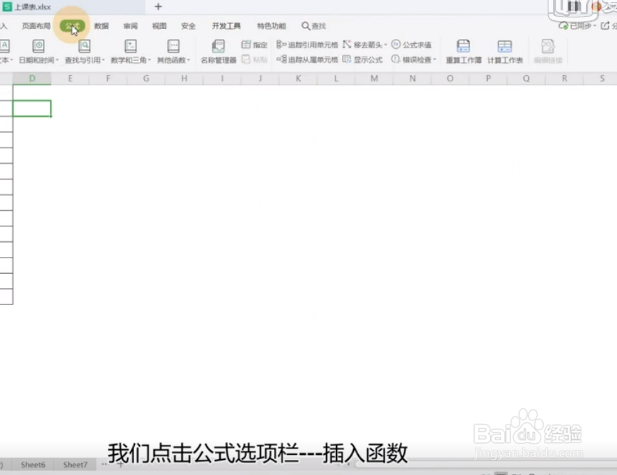Open the 安全 tab
This screenshot has width=617, height=475.
tap(188, 26)
